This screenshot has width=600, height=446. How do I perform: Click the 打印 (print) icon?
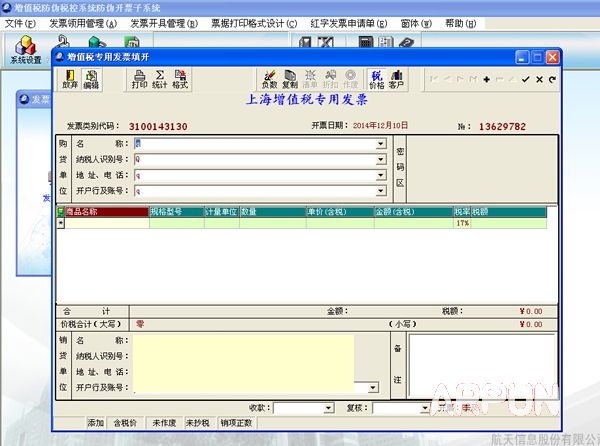tap(139, 79)
